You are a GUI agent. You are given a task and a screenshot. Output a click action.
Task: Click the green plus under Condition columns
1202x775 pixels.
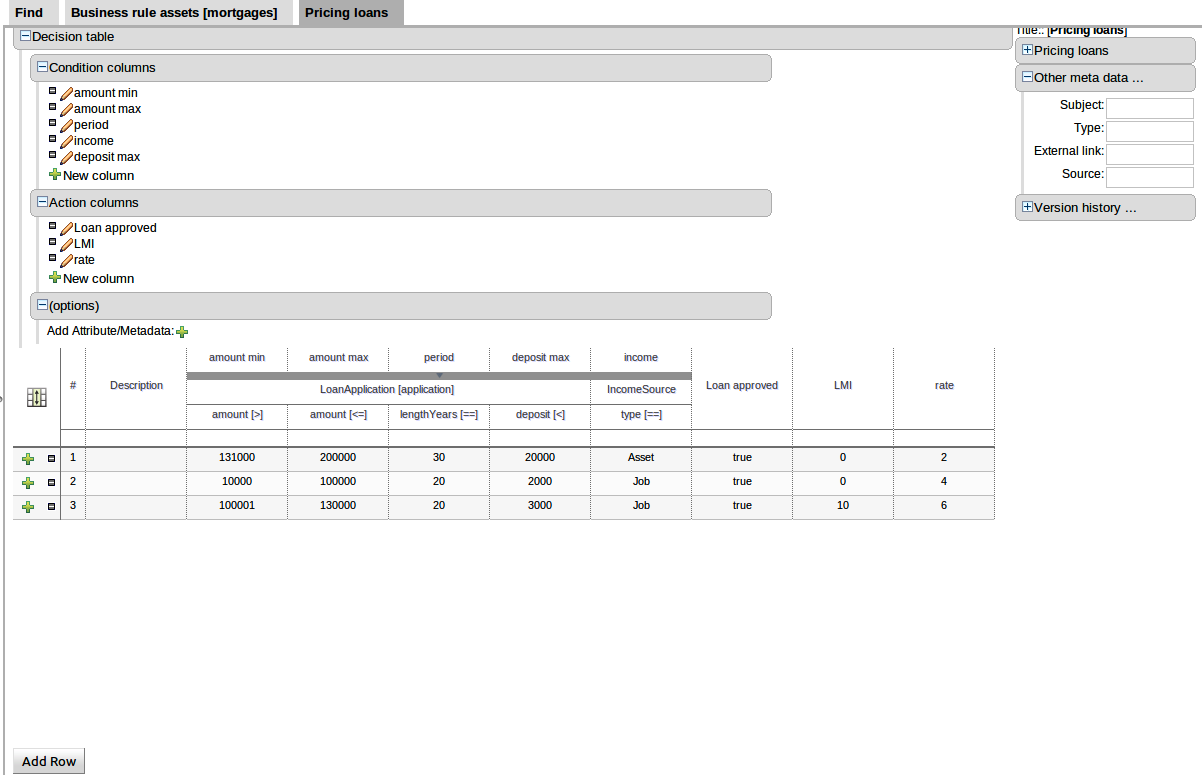55,175
